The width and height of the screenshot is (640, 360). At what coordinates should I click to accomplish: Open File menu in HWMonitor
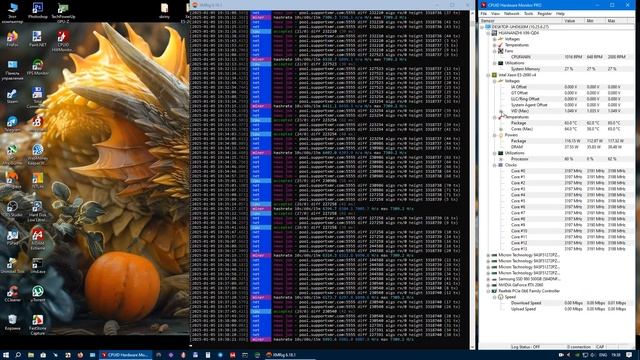(x=484, y=13)
